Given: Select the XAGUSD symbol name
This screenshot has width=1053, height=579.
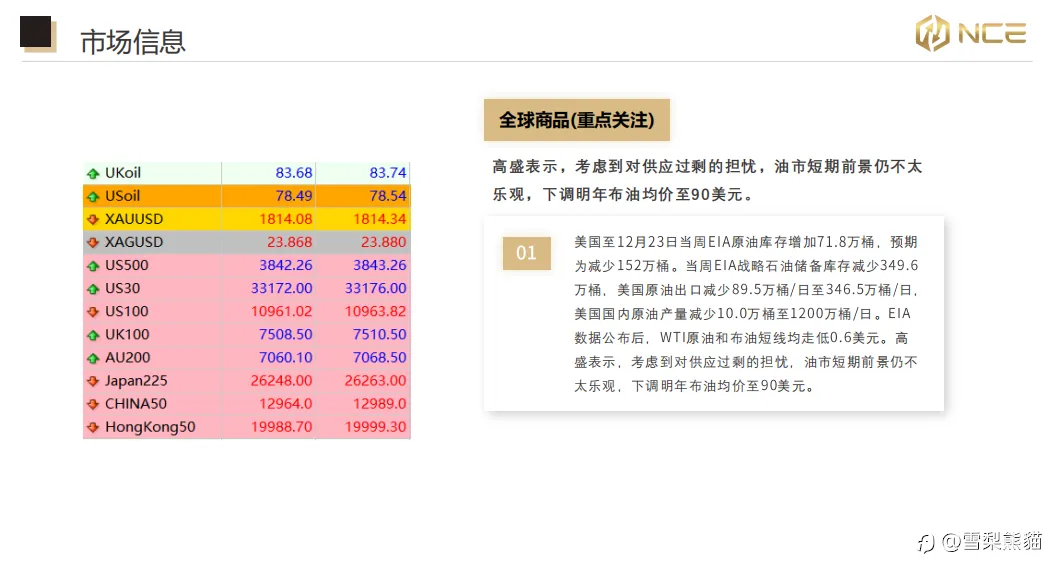Looking at the screenshot, I should point(134,242).
